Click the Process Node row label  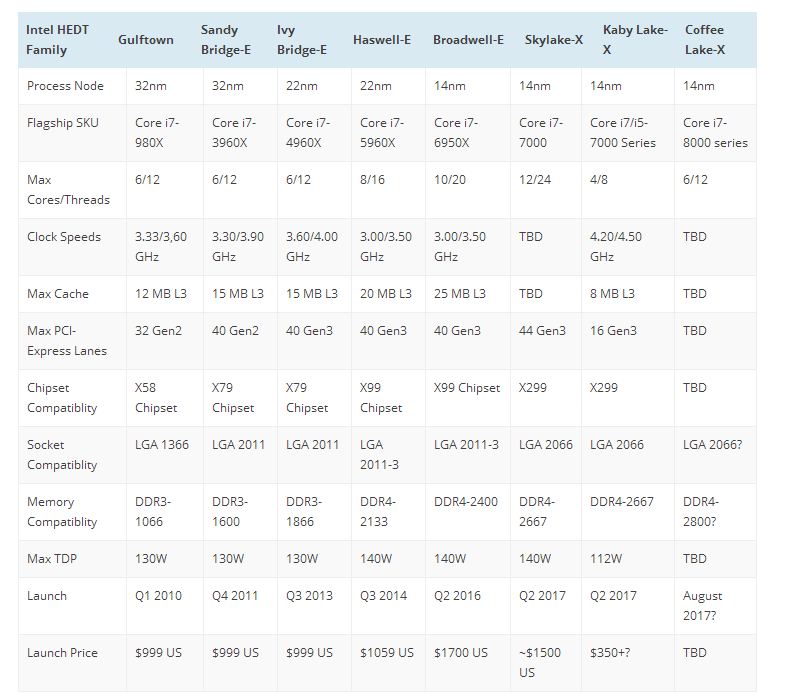(x=65, y=86)
